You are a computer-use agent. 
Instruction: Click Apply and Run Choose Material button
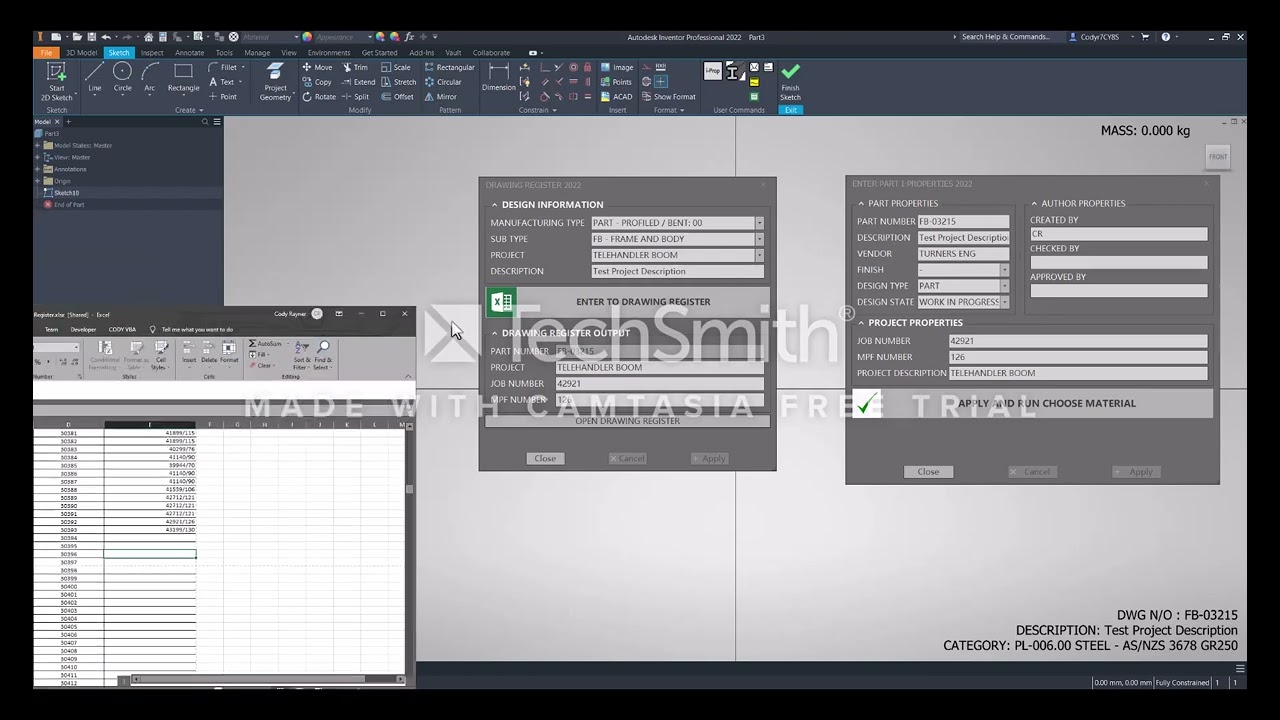tap(1033, 403)
